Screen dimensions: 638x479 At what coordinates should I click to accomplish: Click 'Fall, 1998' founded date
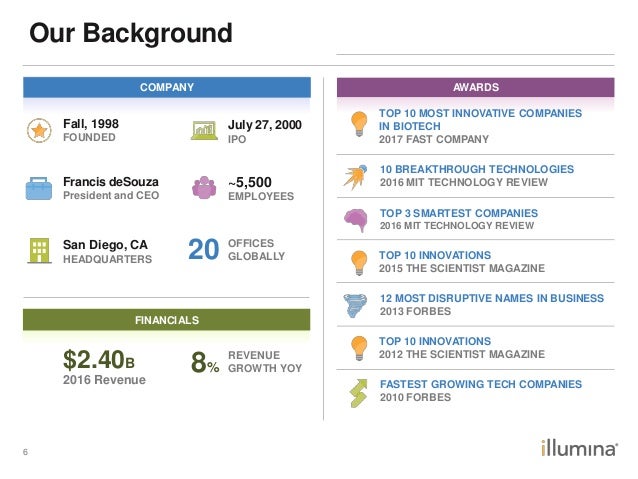[x=91, y=124]
